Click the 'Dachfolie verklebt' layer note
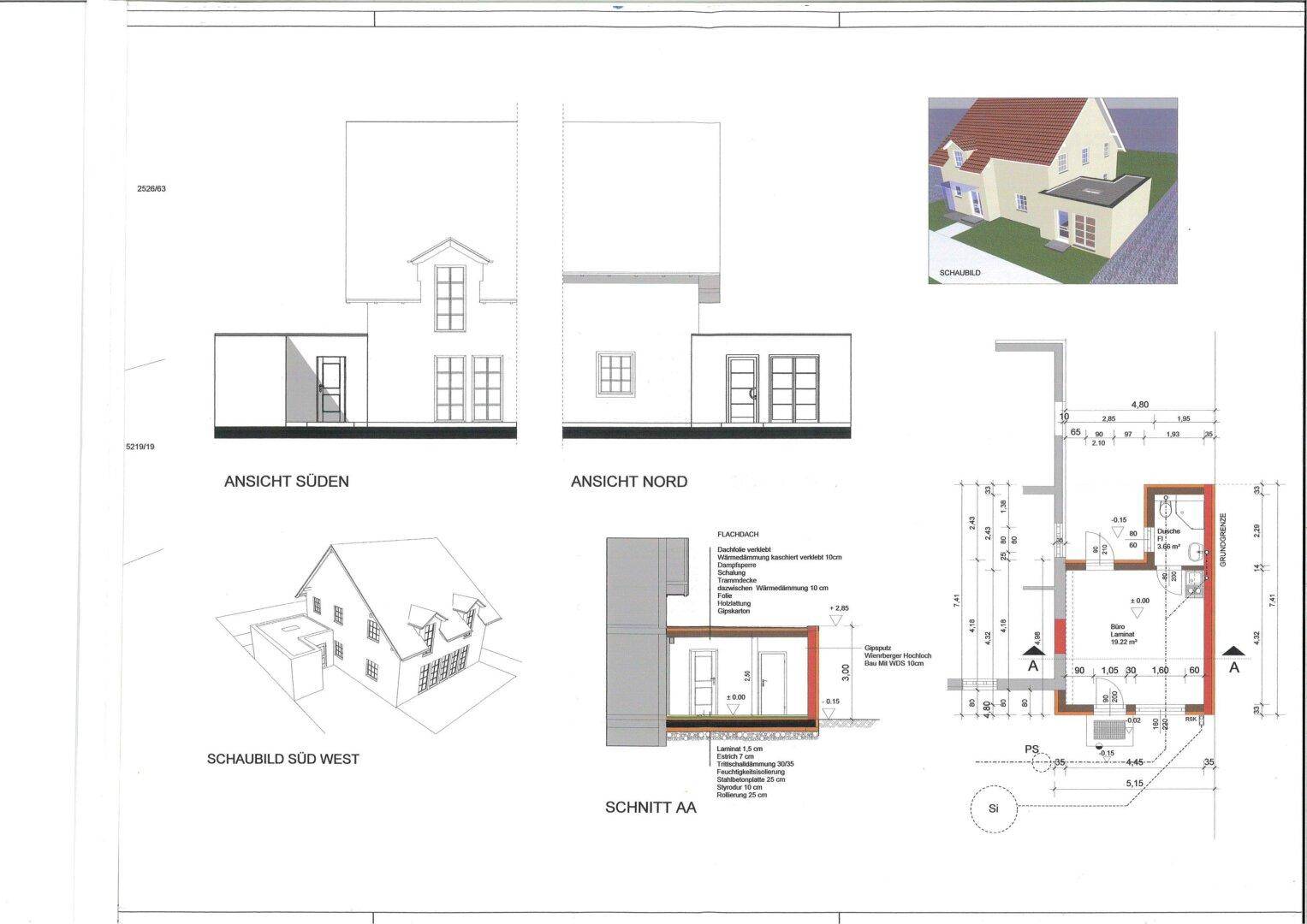 pyautogui.click(x=744, y=549)
